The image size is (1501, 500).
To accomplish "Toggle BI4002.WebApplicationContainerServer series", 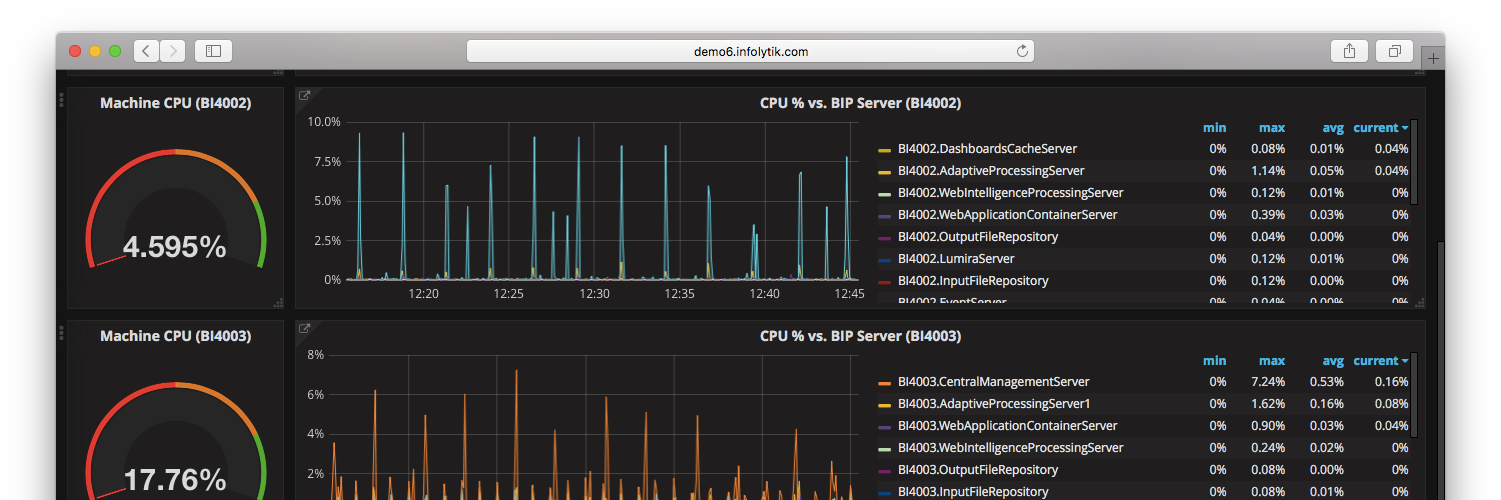I will click(1007, 215).
